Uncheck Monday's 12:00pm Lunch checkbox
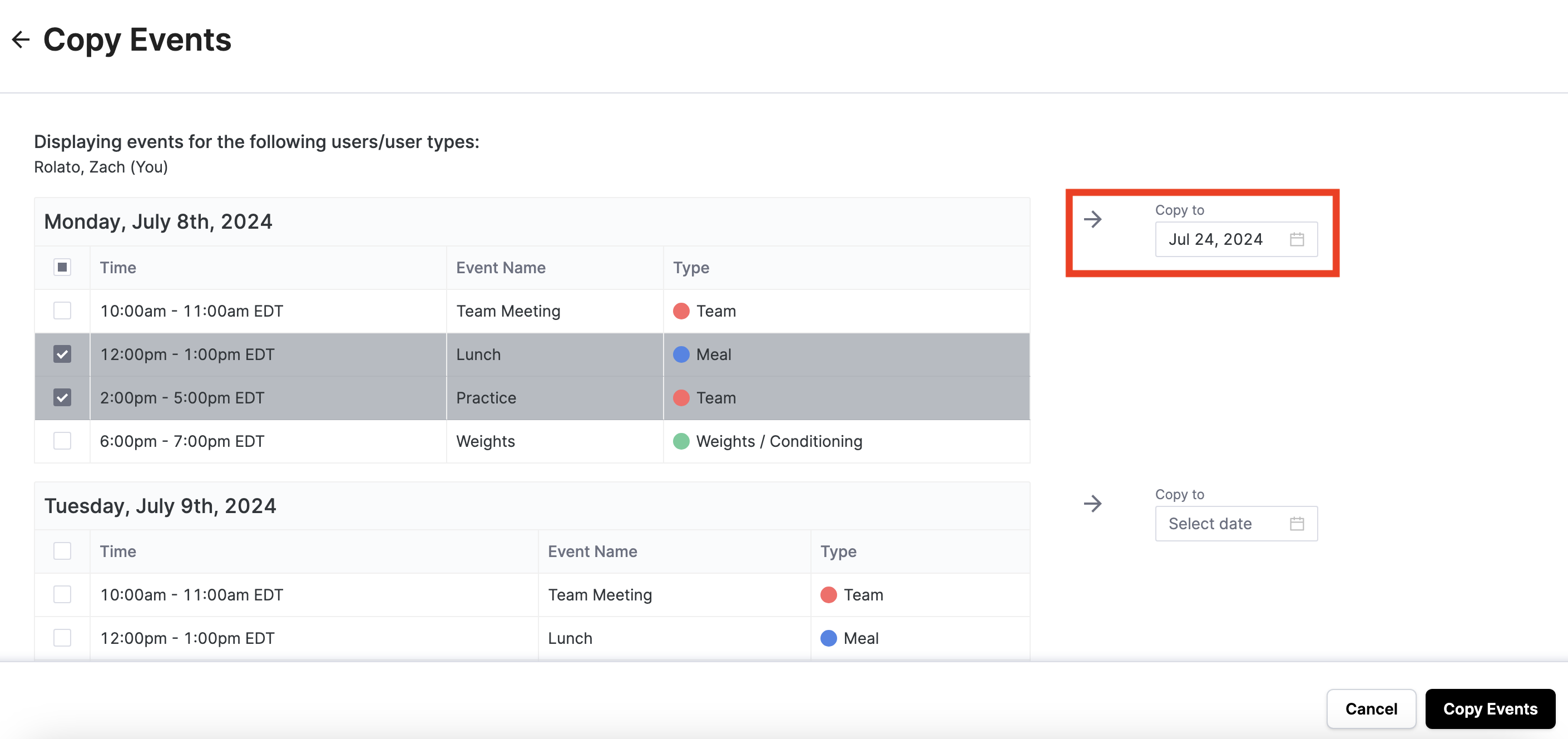Screen dimensions: 1568x739 pos(62,354)
